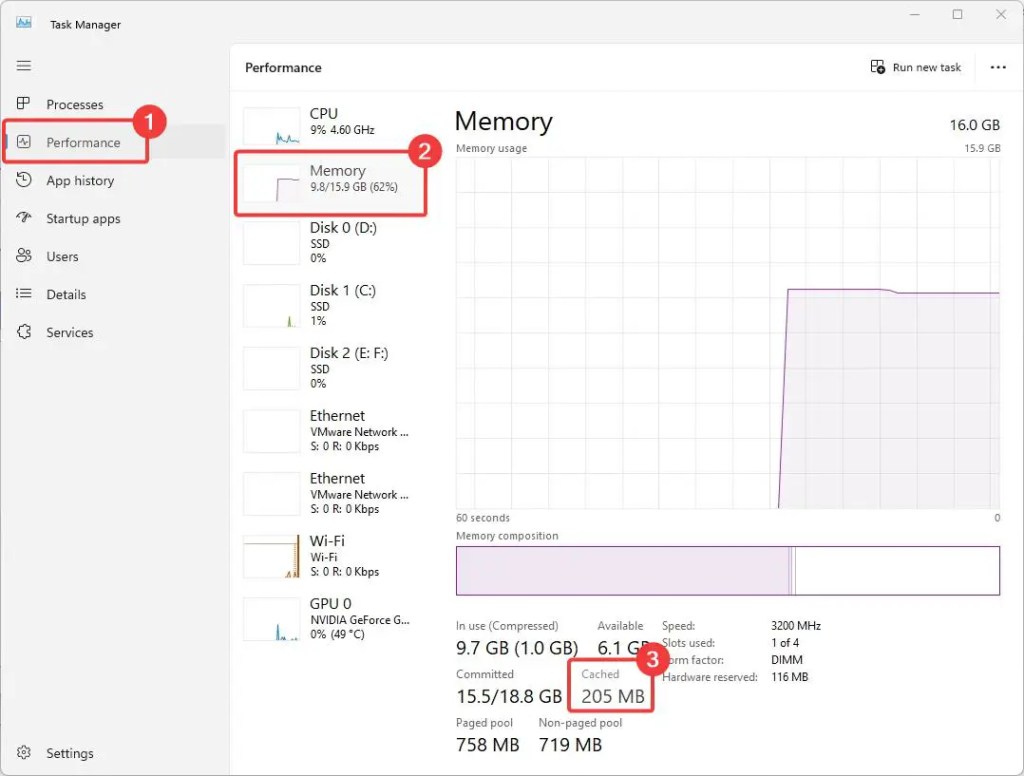Click the 1 of 4 slots used value
The image size is (1024, 776).
click(x=784, y=643)
